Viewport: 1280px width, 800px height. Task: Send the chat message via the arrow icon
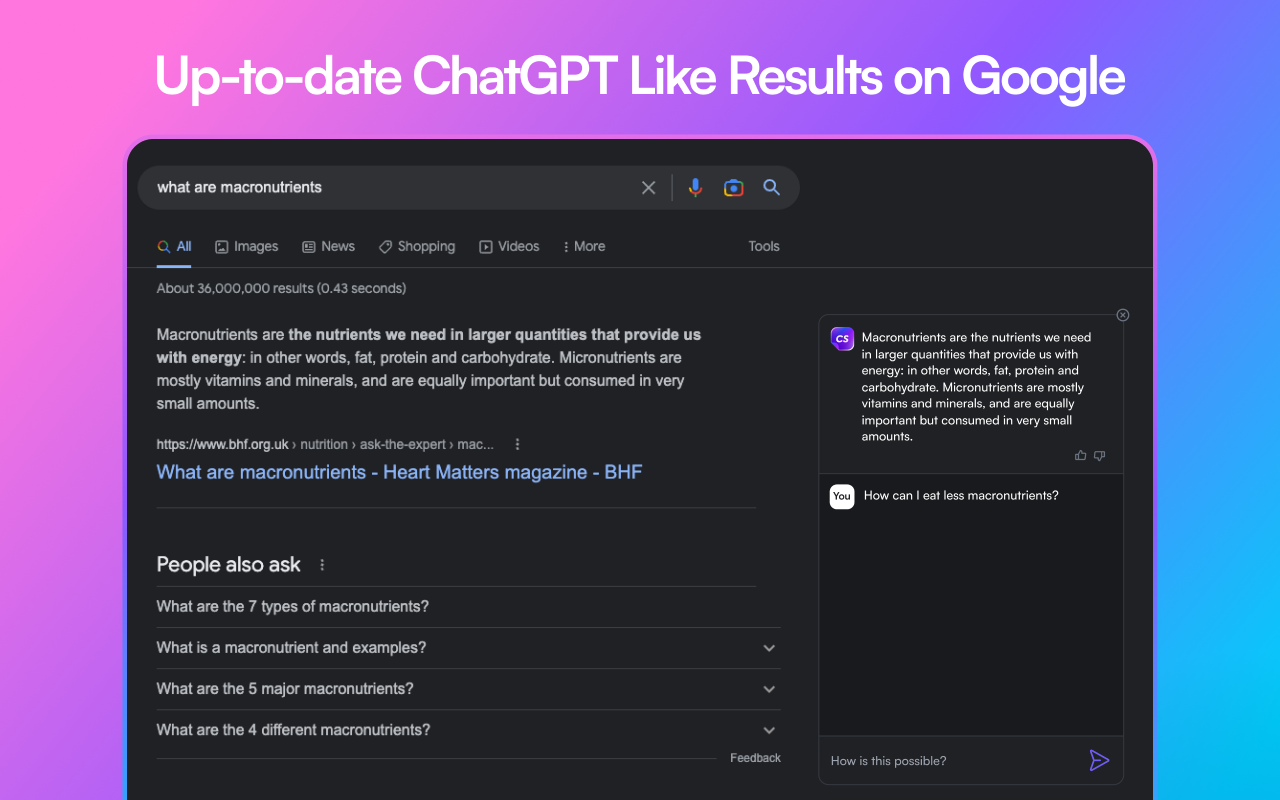click(x=1099, y=760)
